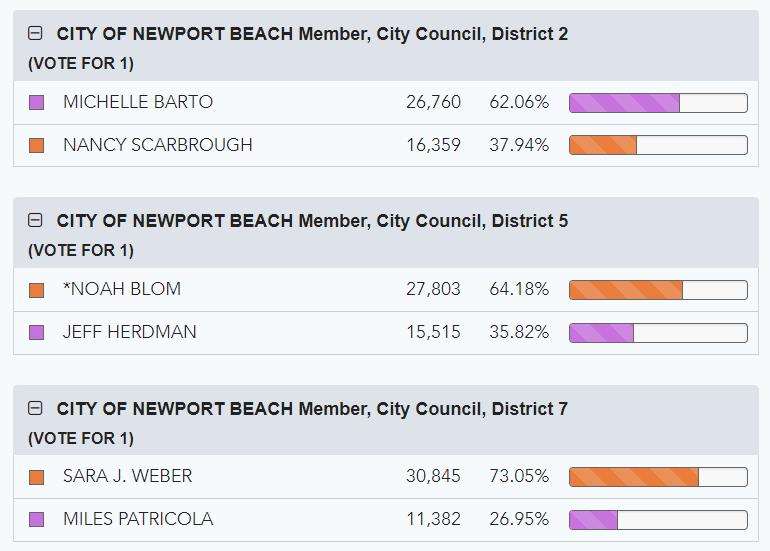Click Jeff Herdman's purple color square

pos(37,333)
